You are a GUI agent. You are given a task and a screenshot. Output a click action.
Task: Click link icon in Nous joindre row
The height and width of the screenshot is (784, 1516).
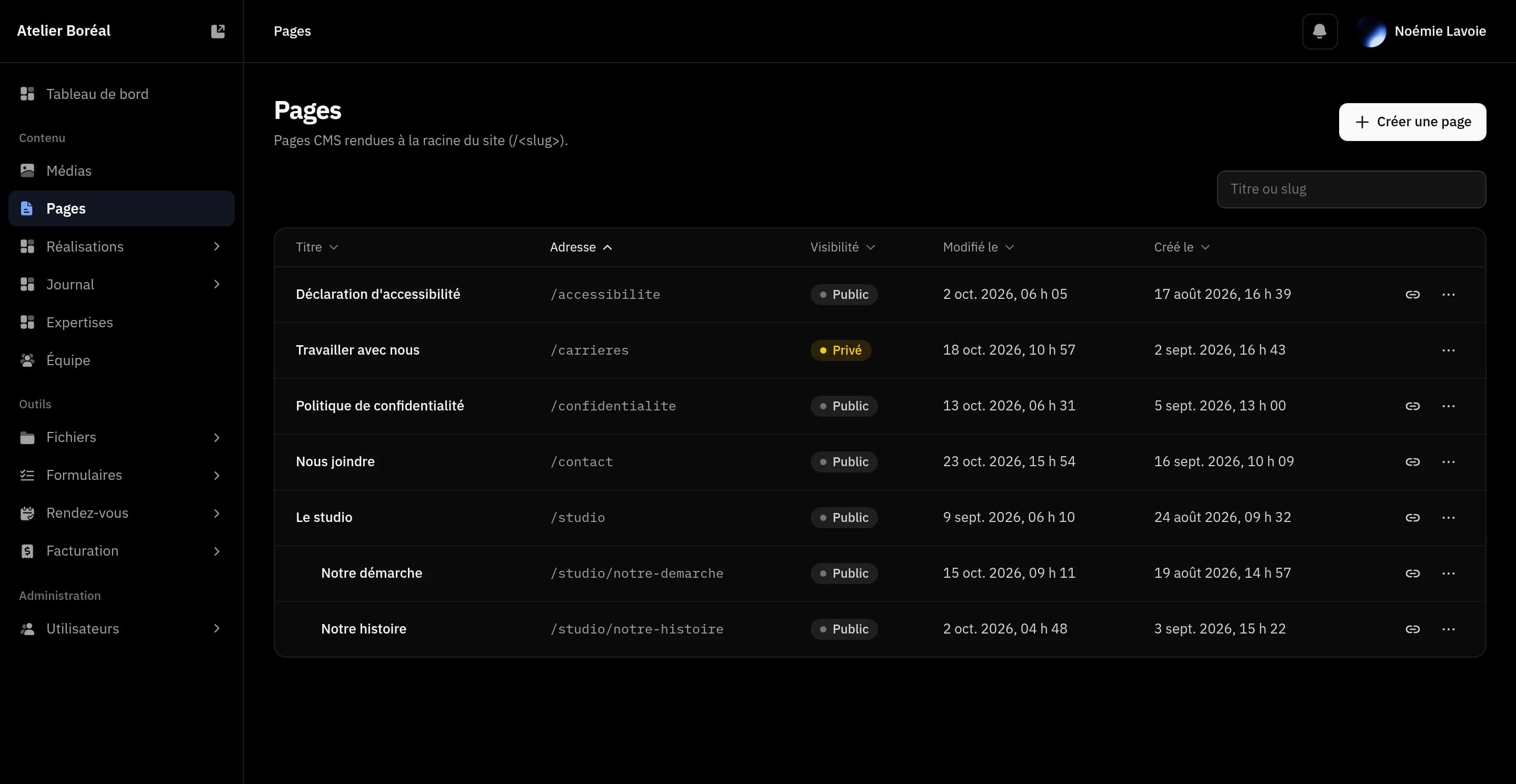tap(1412, 461)
